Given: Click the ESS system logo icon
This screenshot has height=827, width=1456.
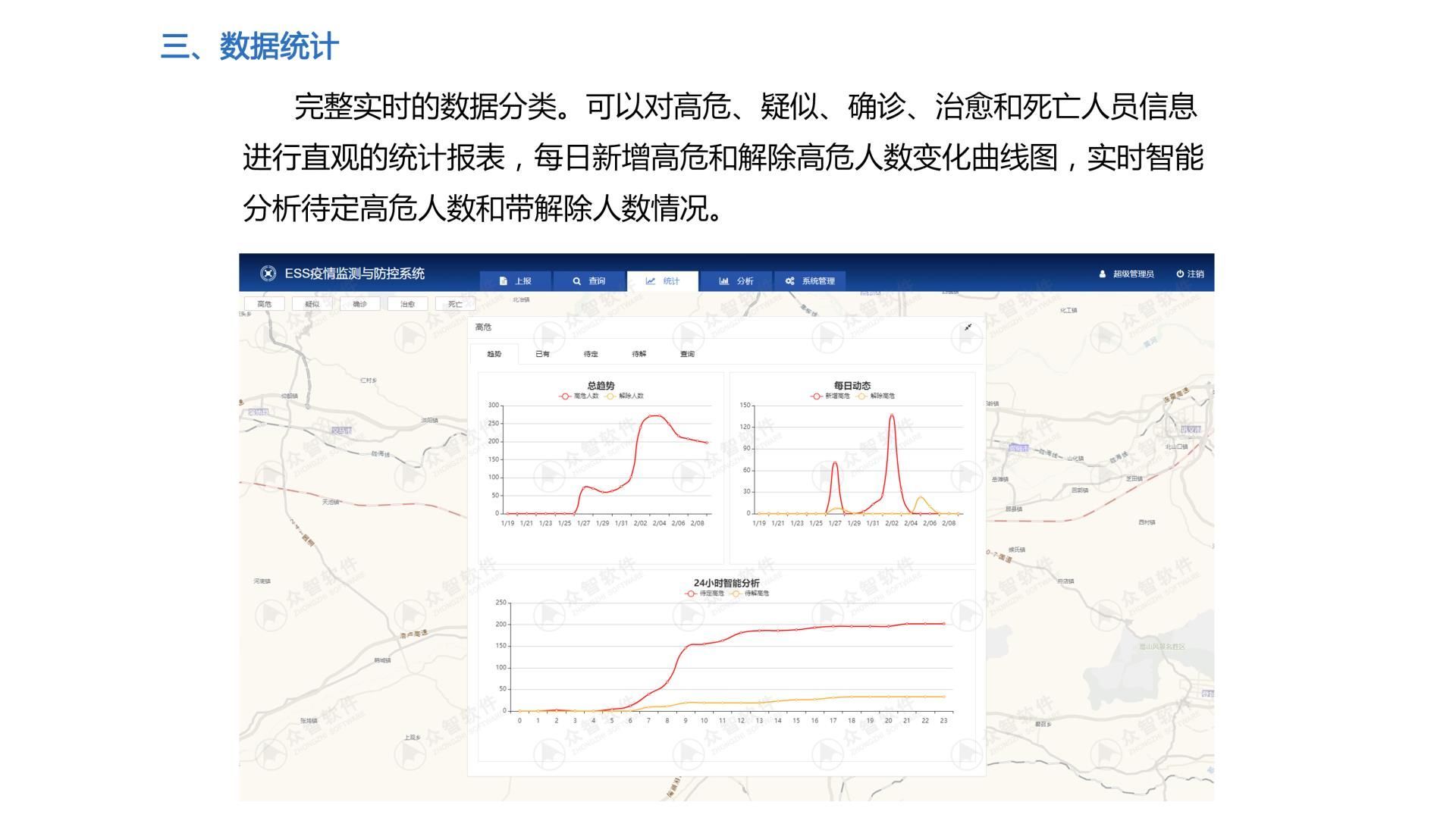Looking at the screenshot, I should coord(268,274).
